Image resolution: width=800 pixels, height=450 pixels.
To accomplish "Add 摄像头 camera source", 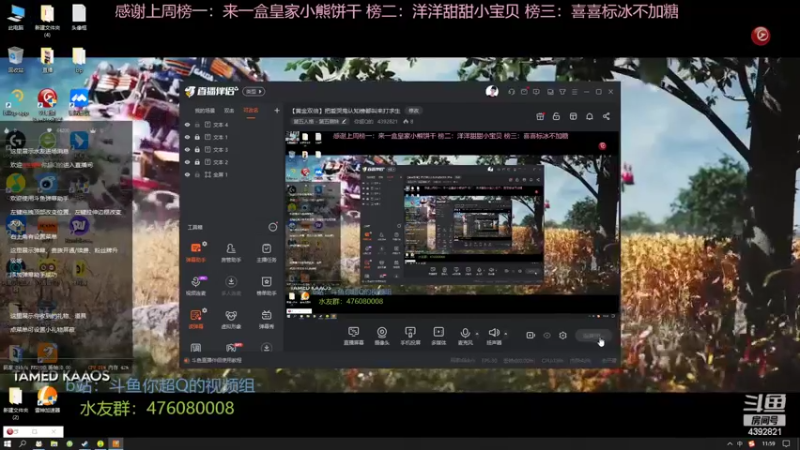I will [382, 336].
